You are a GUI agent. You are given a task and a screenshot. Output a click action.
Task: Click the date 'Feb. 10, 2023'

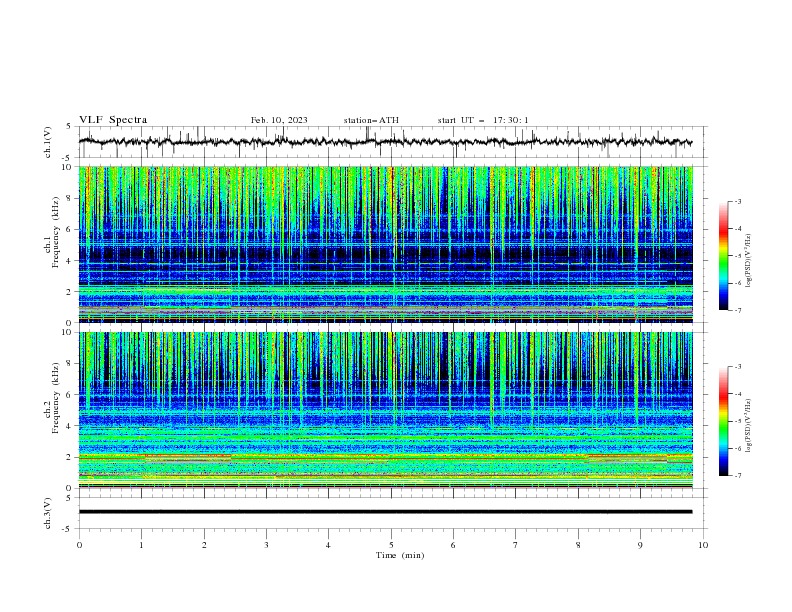point(279,120)
